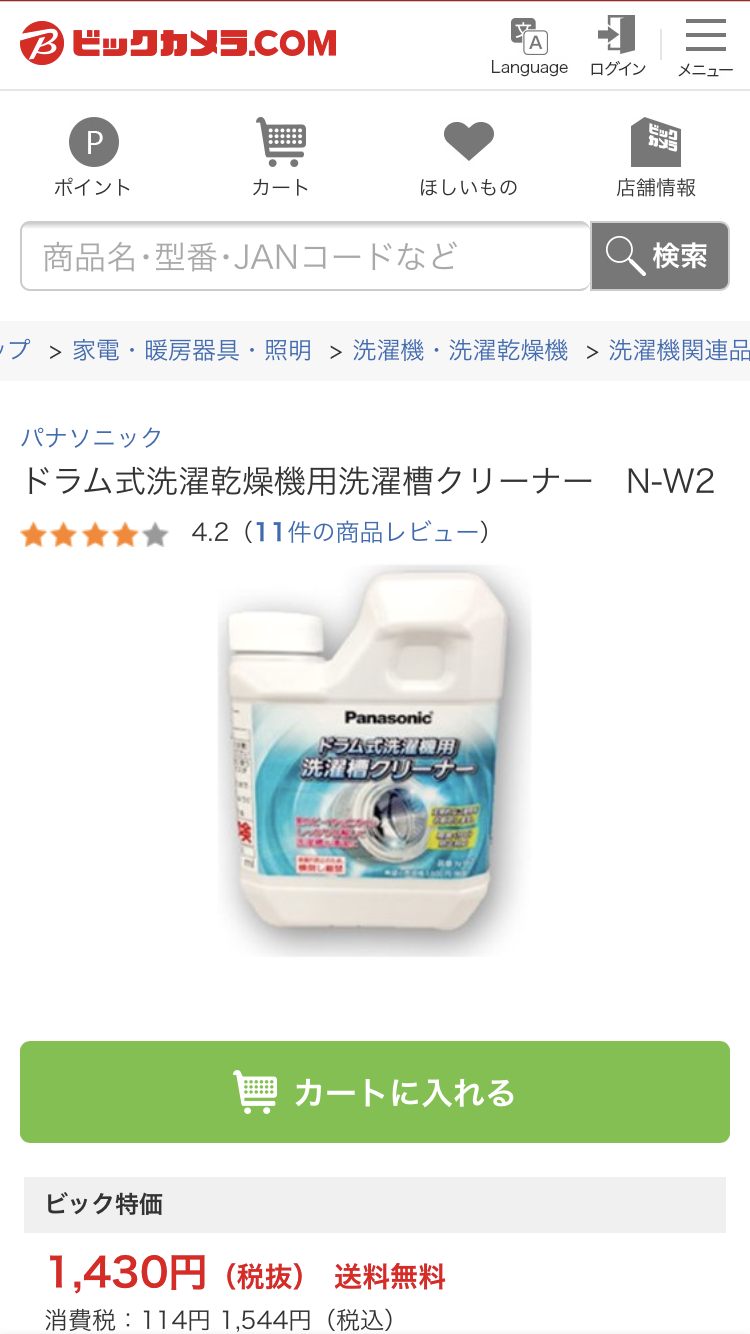750x1334 pixels.
Task: Click the star rating display
Action: click(x=94, y=534)
